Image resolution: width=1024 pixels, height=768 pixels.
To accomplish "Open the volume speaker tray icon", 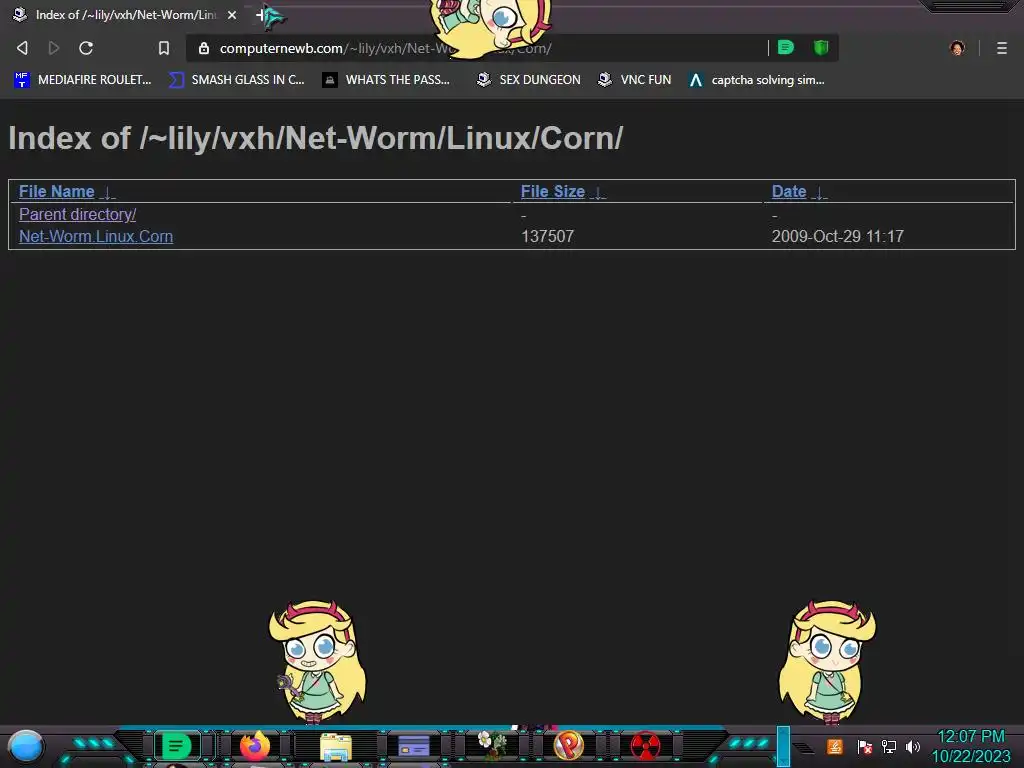I will pyautogui.click(x=912, y=746).
